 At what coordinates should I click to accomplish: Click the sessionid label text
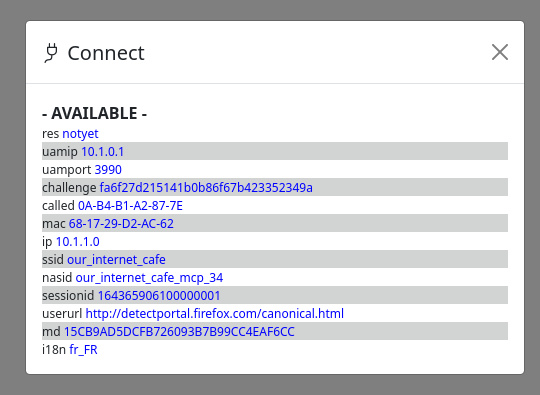tap(68, 295)
